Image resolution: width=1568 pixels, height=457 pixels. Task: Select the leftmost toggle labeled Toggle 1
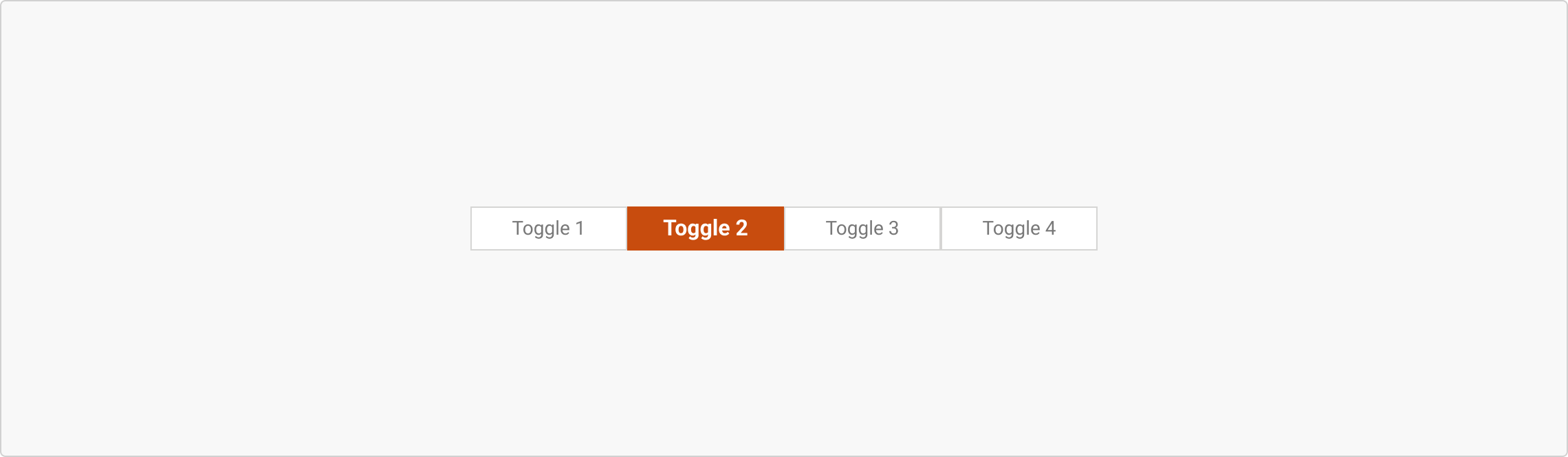tap(549, 228)
